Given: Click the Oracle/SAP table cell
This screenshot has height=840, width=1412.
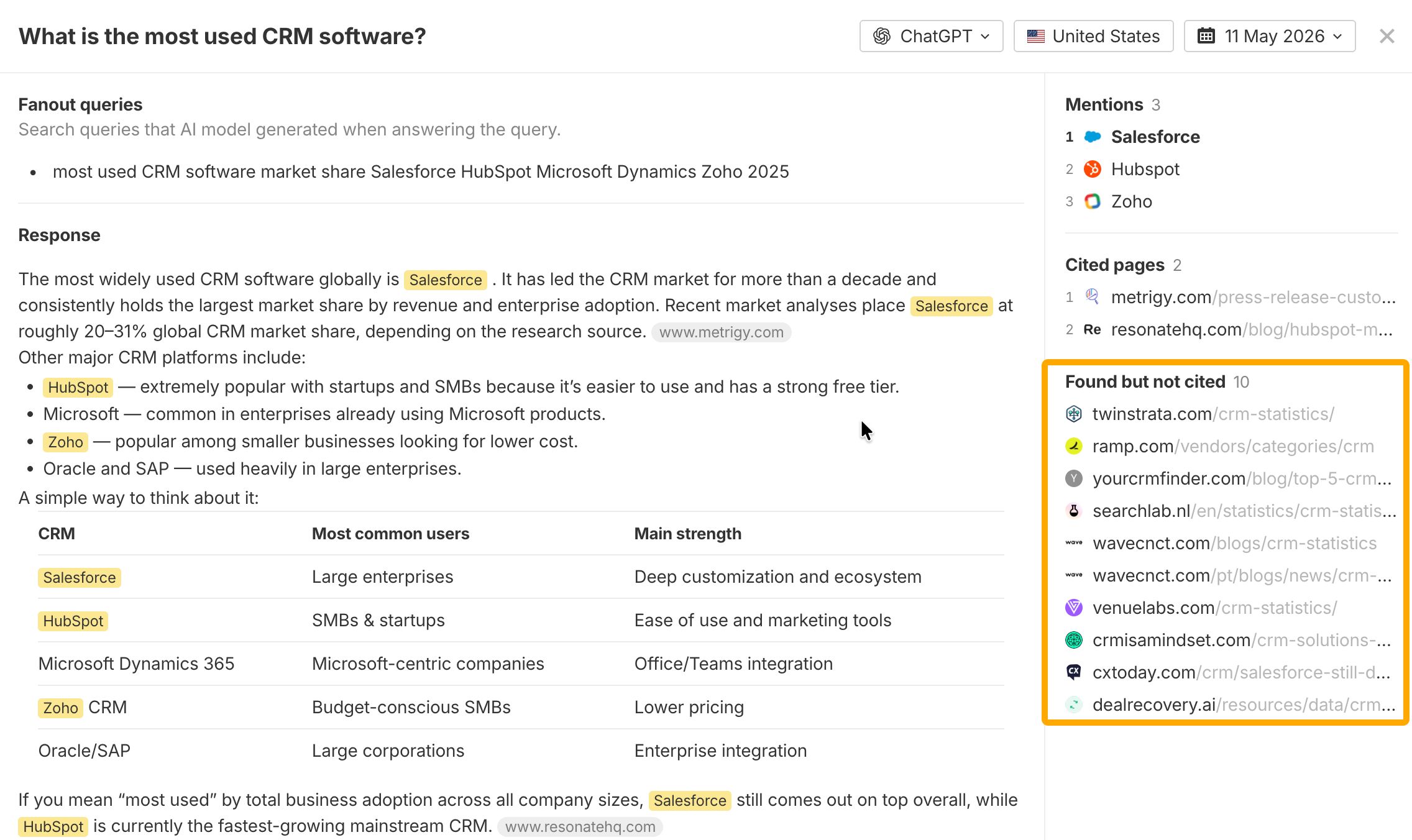Looking at the screenshot, I should pos(85,751).
